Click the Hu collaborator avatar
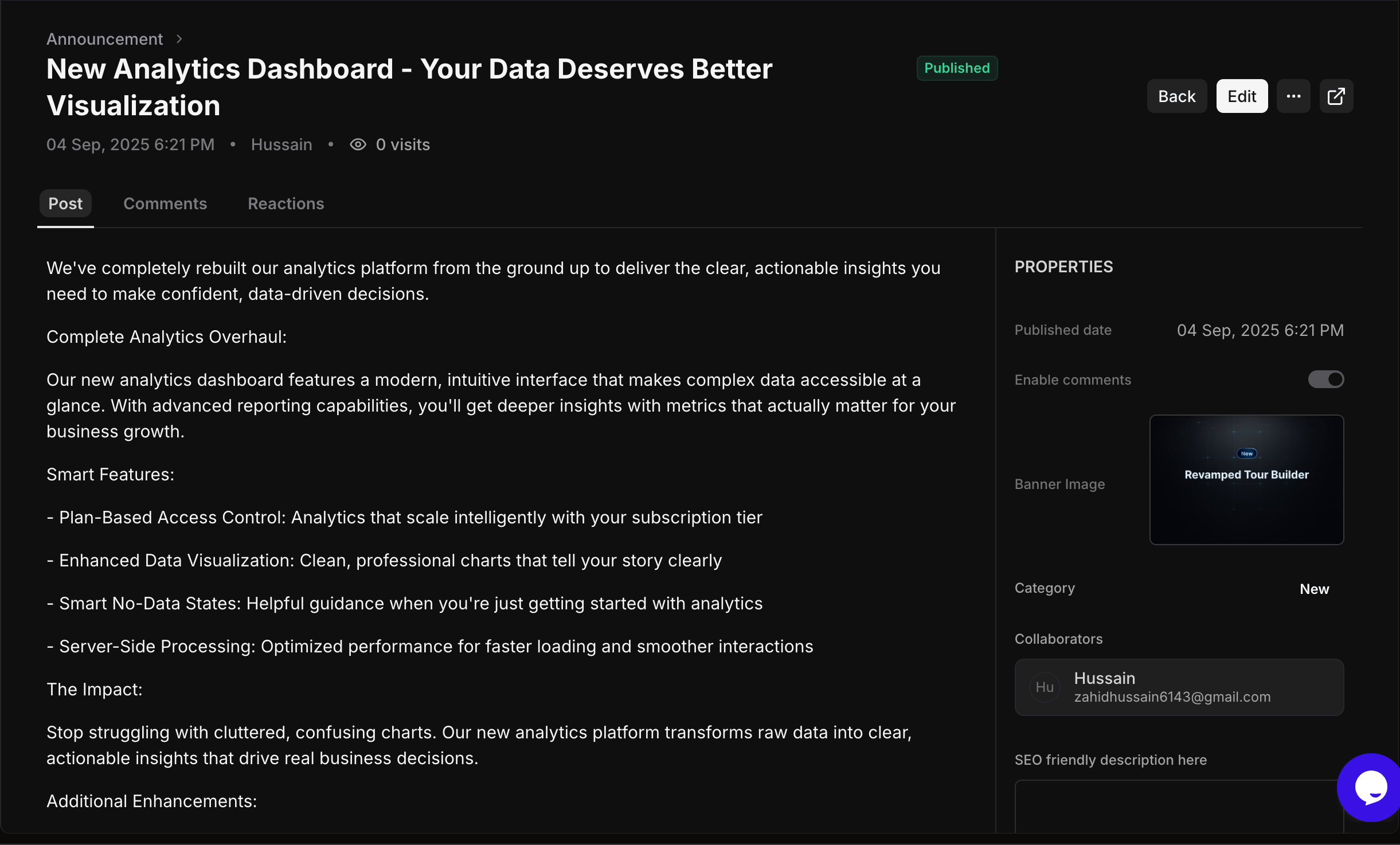The width and height of the screenshot is (1400, 845). click(x=1045, y=687)
